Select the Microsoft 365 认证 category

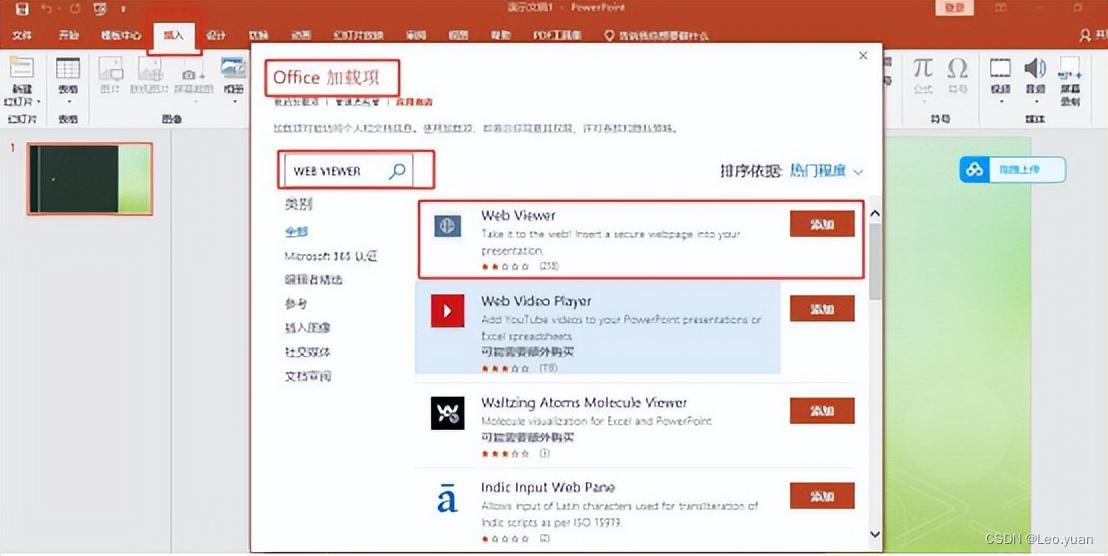[x=331, y=256]
